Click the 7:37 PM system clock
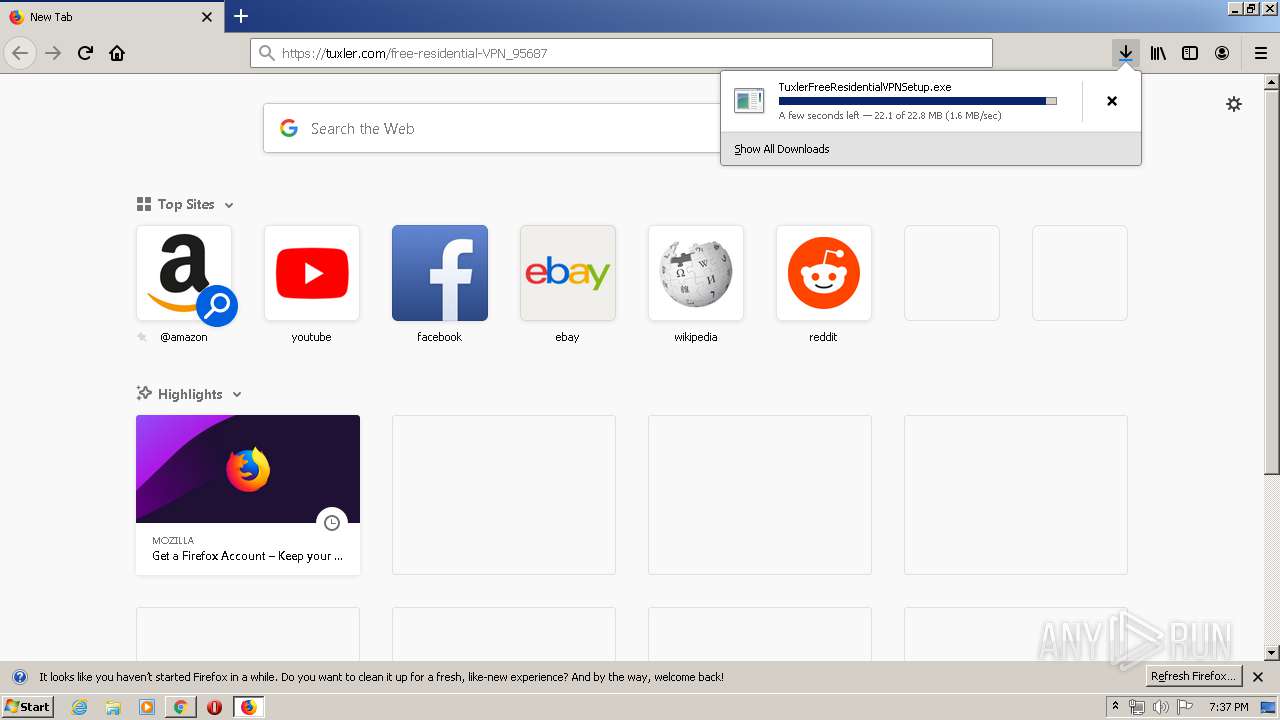This screenshot has height=720, width=1280. pos(1228,707)
